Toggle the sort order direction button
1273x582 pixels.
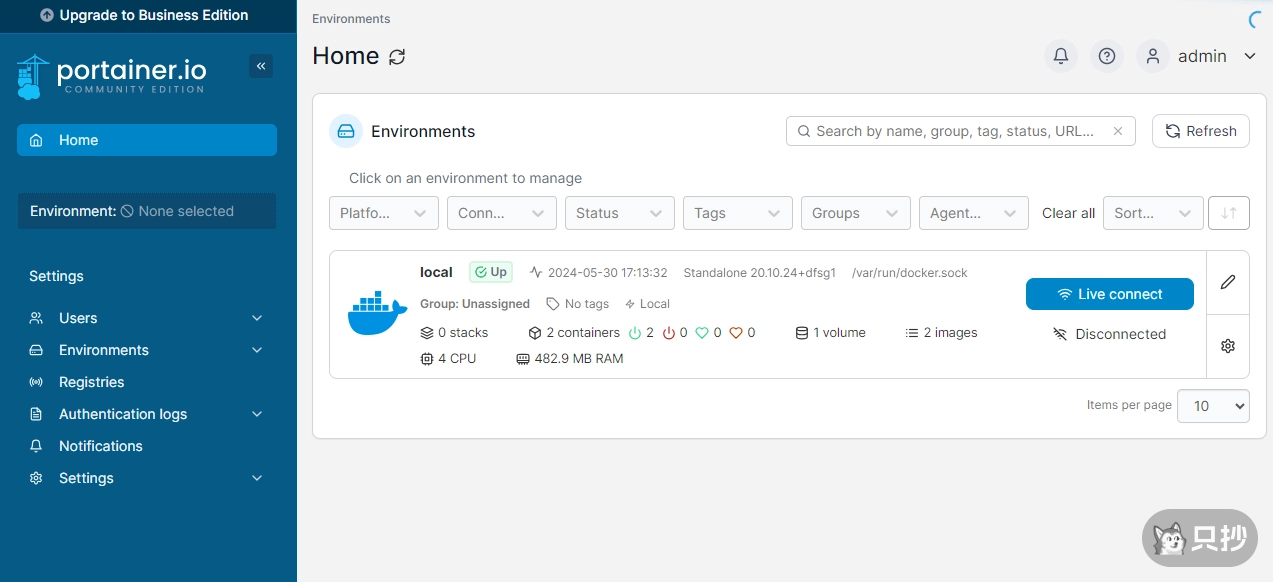click(1229, 213)
